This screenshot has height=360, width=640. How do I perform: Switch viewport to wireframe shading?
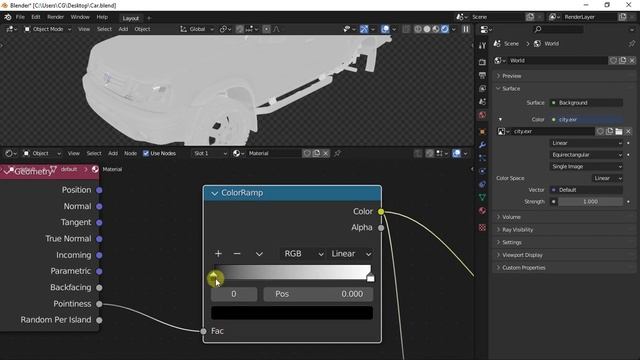418,29
